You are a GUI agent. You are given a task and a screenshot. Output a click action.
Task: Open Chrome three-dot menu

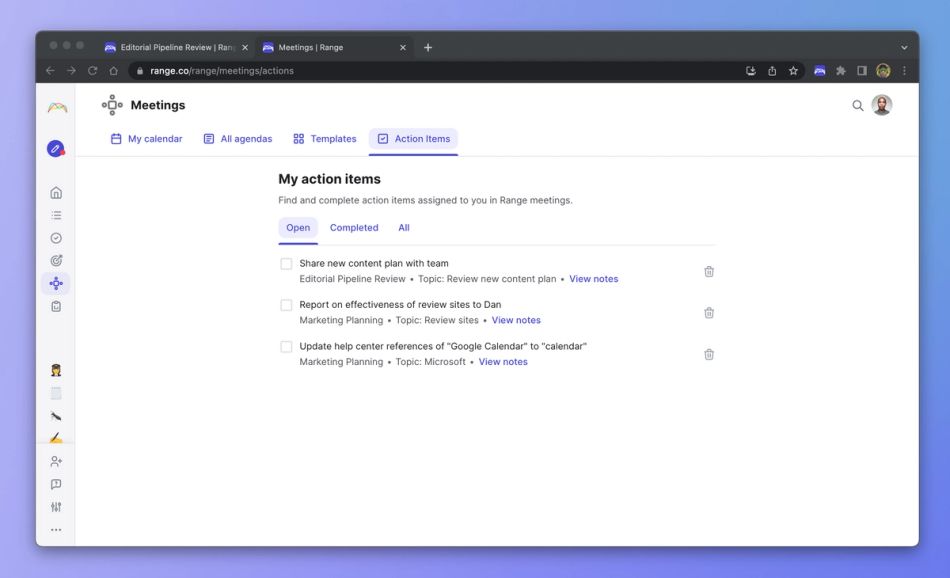click(x=905, y=71)
